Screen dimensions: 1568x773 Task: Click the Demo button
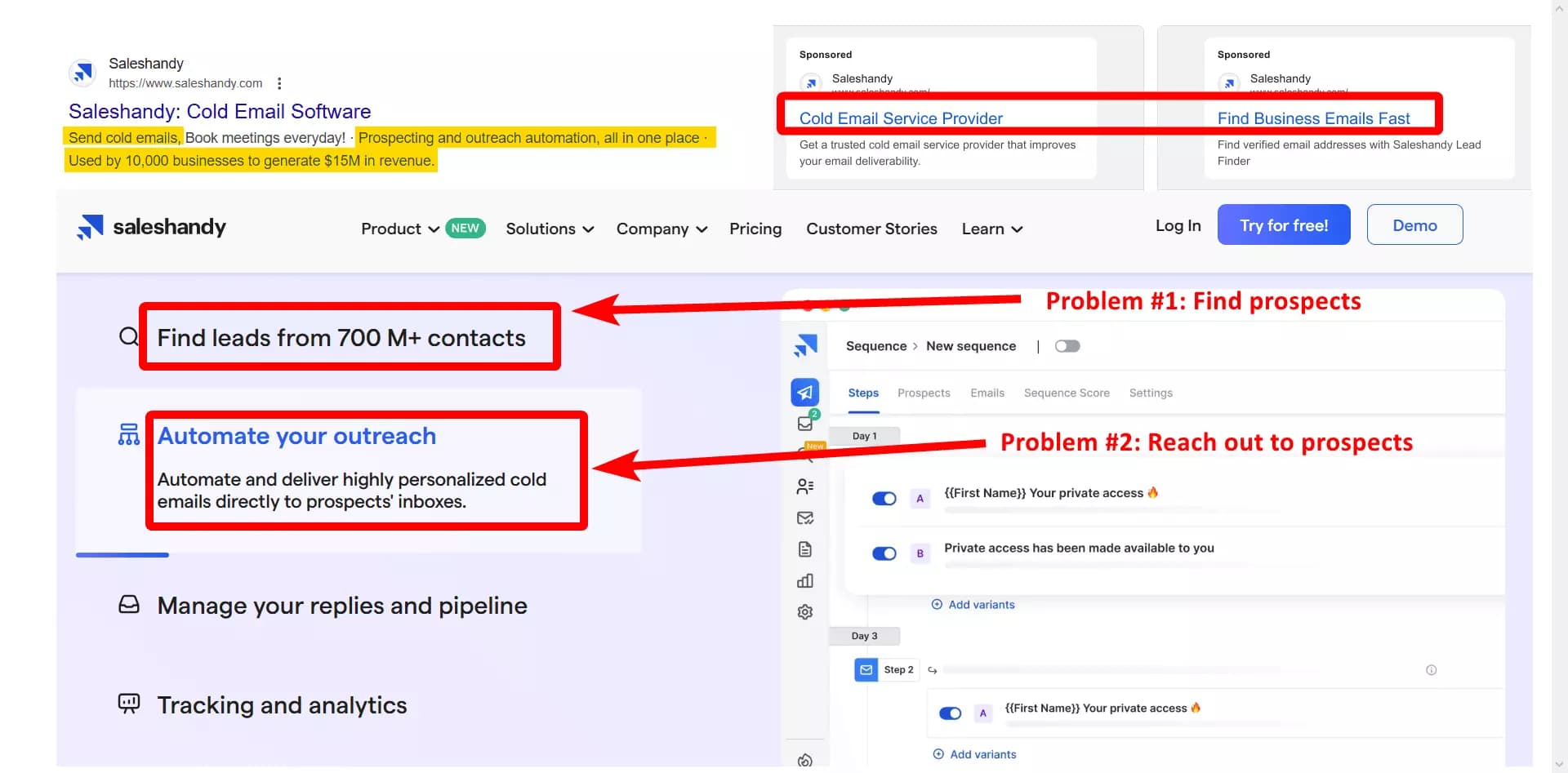point(1414,224)
